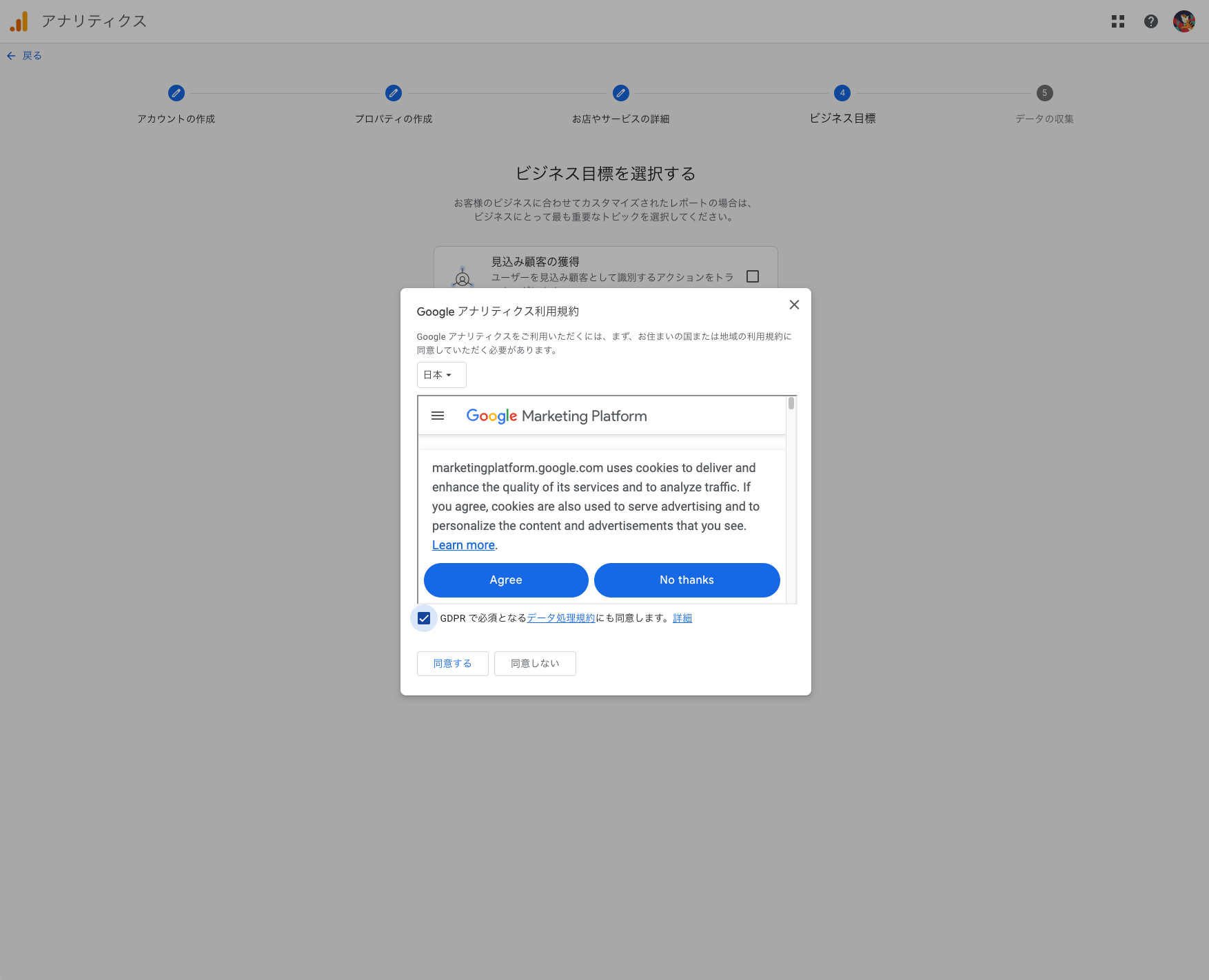Select step 5 データの収集 indicator
The image size is (1209, 980).
[1044, 93]
